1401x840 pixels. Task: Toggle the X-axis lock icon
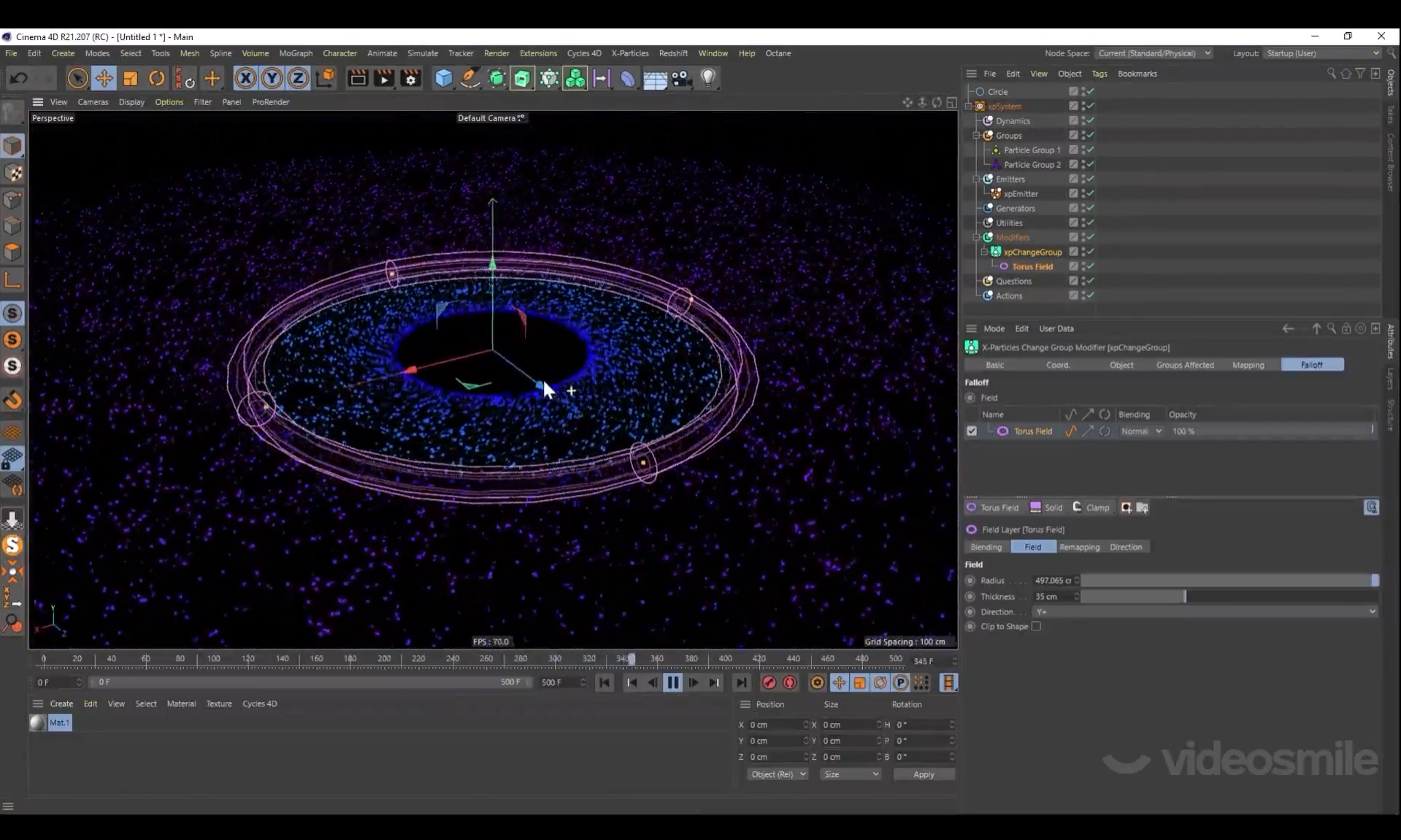245,78
